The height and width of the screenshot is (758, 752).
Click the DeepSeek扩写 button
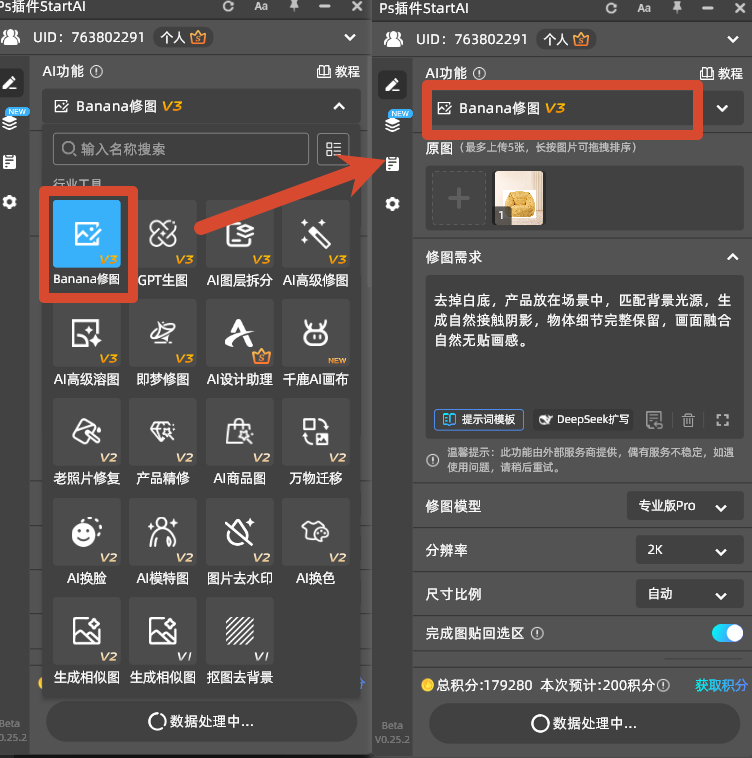click(584, 420)
